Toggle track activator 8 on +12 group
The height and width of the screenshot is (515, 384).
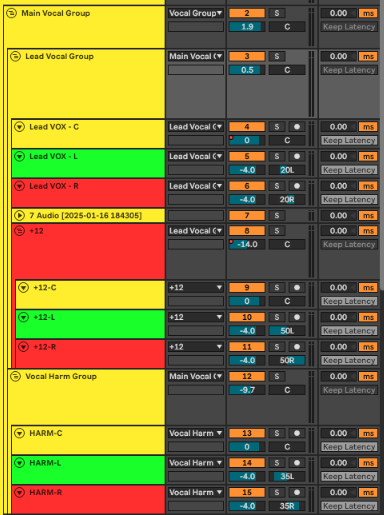247,231
